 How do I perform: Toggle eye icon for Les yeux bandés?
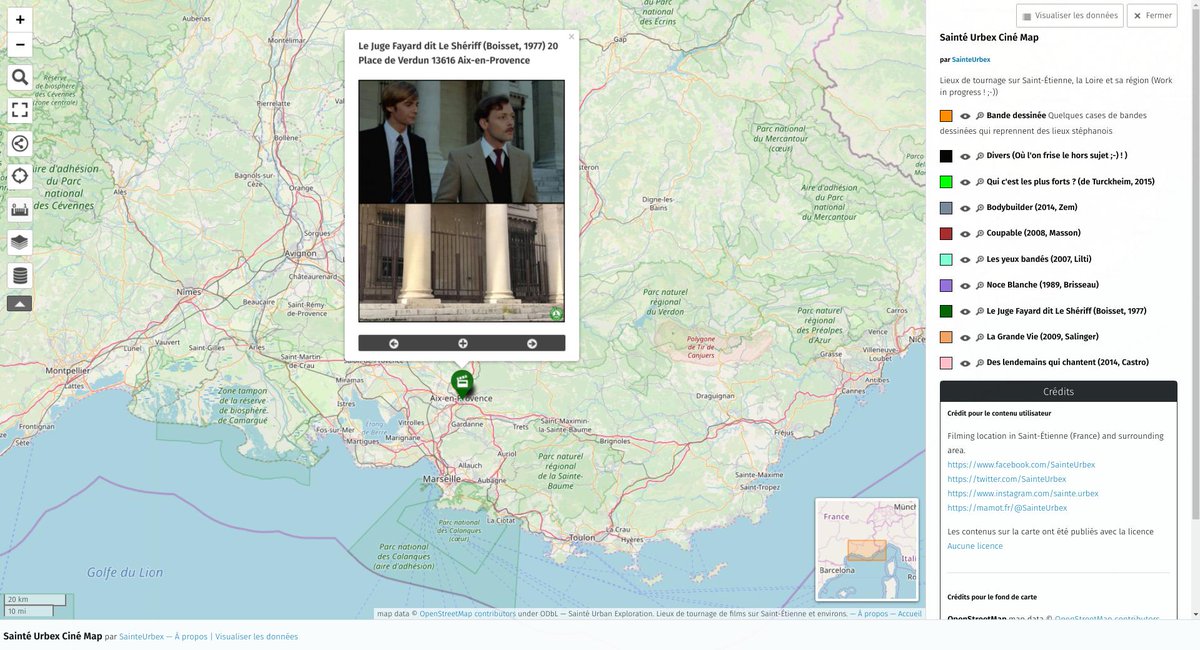965,260
